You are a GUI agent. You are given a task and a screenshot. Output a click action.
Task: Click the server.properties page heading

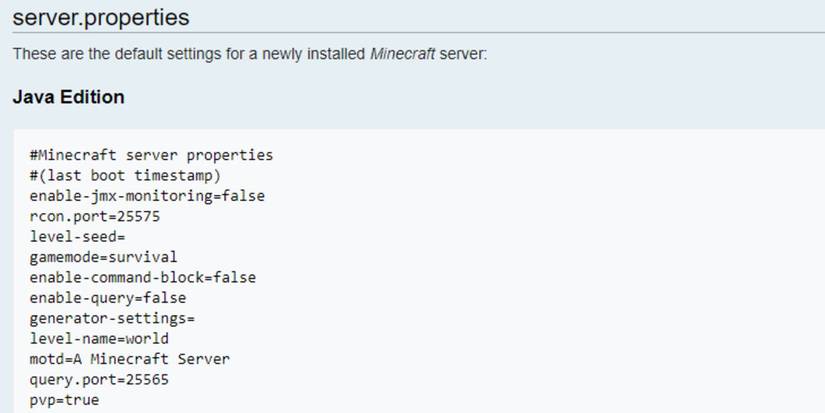tap(100, 18)
